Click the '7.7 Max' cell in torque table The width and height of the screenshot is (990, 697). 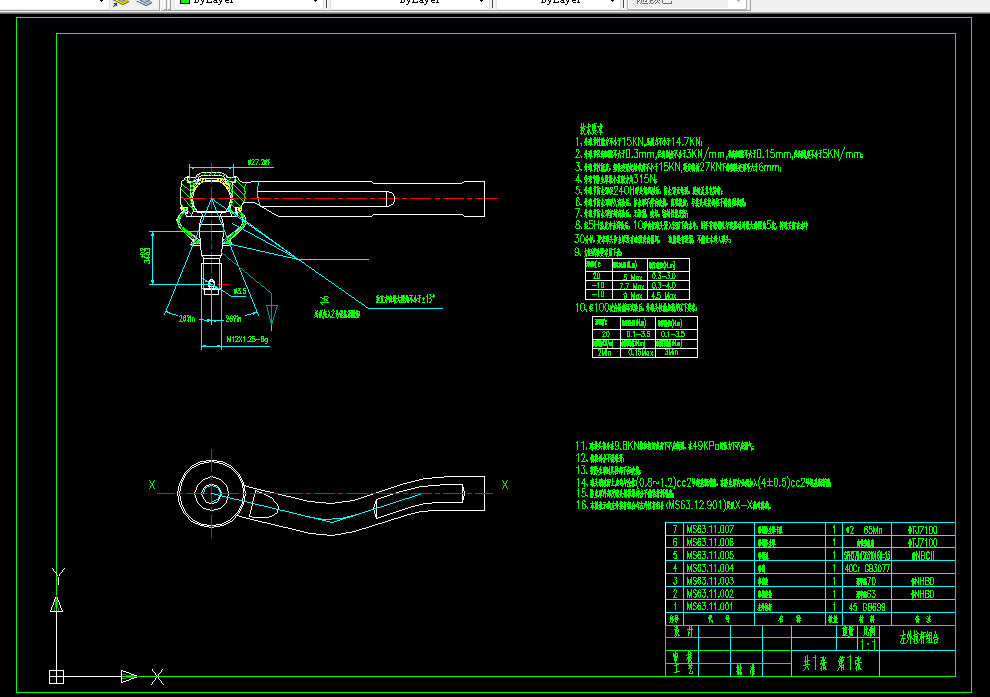click(x=631, y=286)
